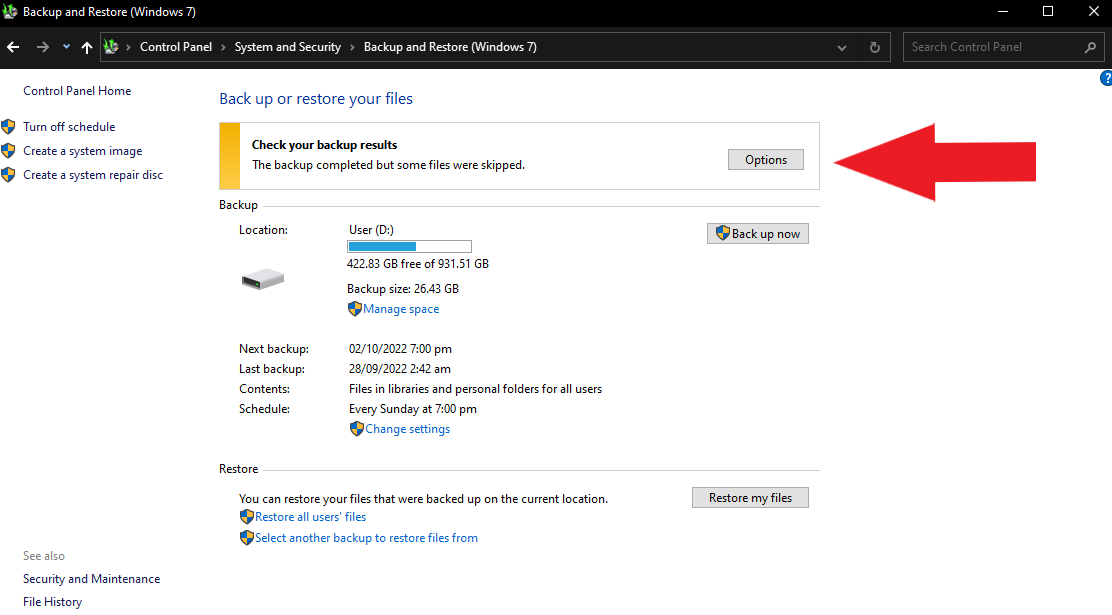The image size is (1112, 615).
Task: Click shield icon beside Turn off schedule
Action: point(9,127)
